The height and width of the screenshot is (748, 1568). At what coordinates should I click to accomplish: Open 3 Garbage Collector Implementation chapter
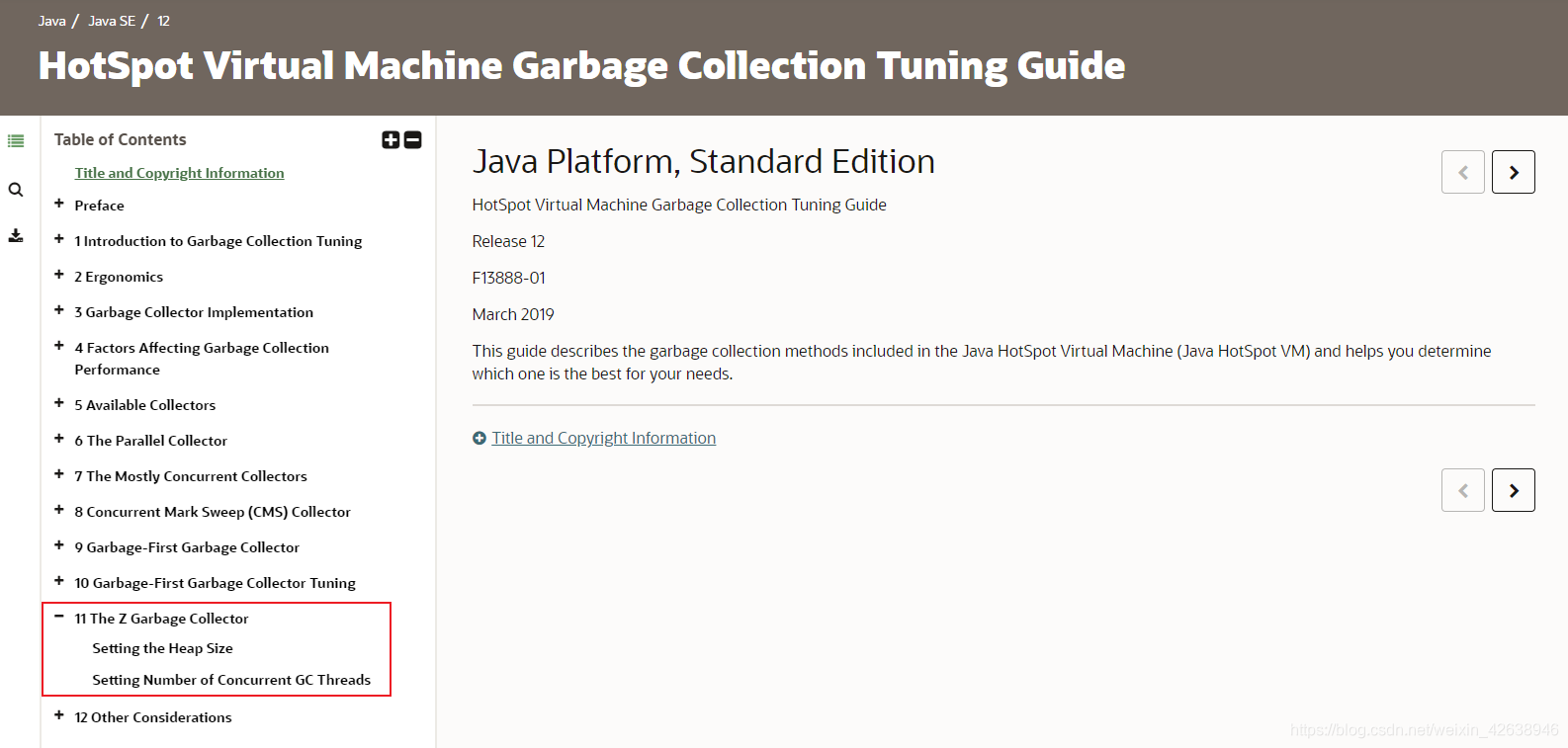pyautogui.click(x=194, y=312)
